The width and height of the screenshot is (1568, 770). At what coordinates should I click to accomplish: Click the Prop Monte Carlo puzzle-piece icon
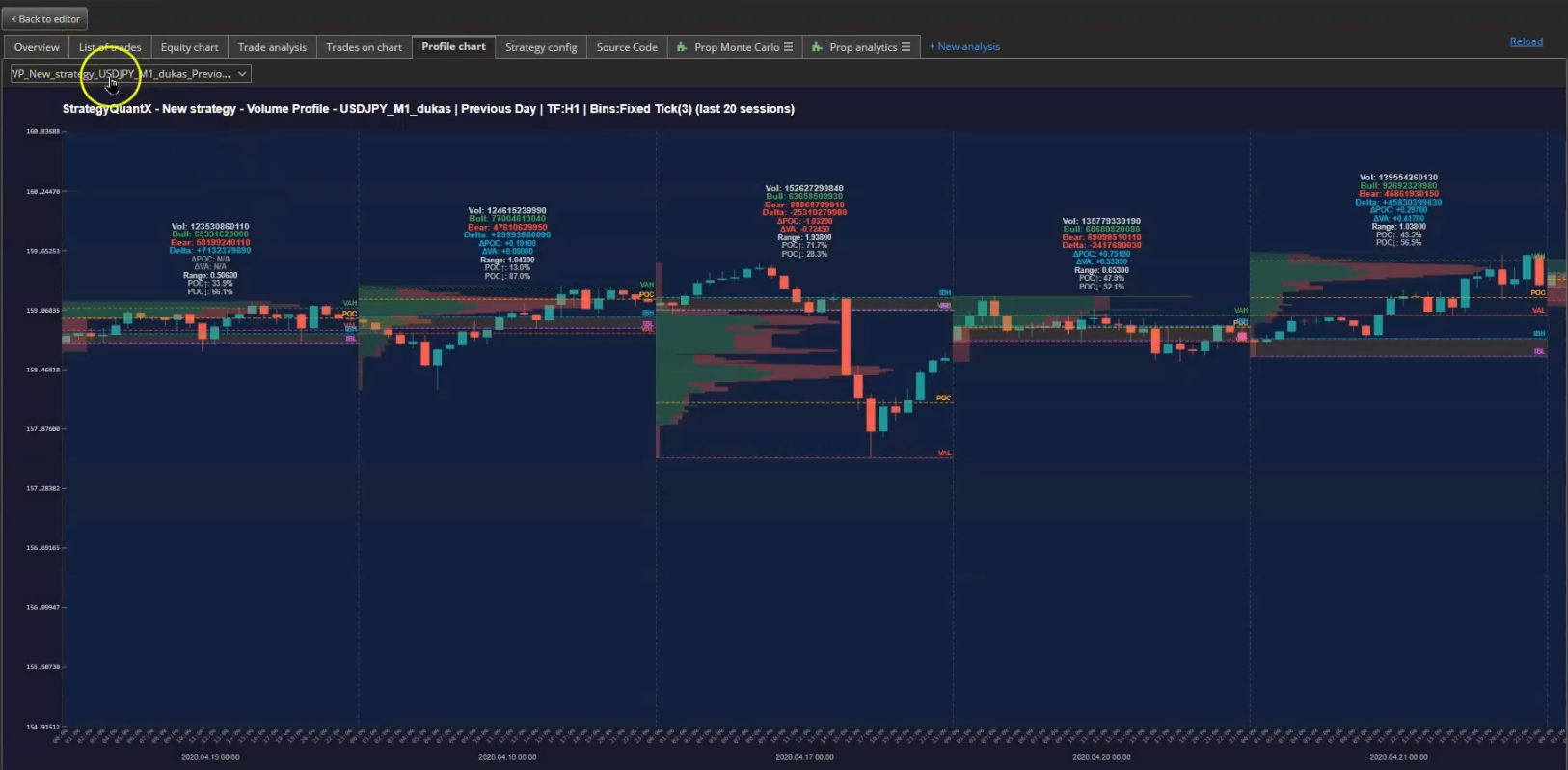click(682, 47)
